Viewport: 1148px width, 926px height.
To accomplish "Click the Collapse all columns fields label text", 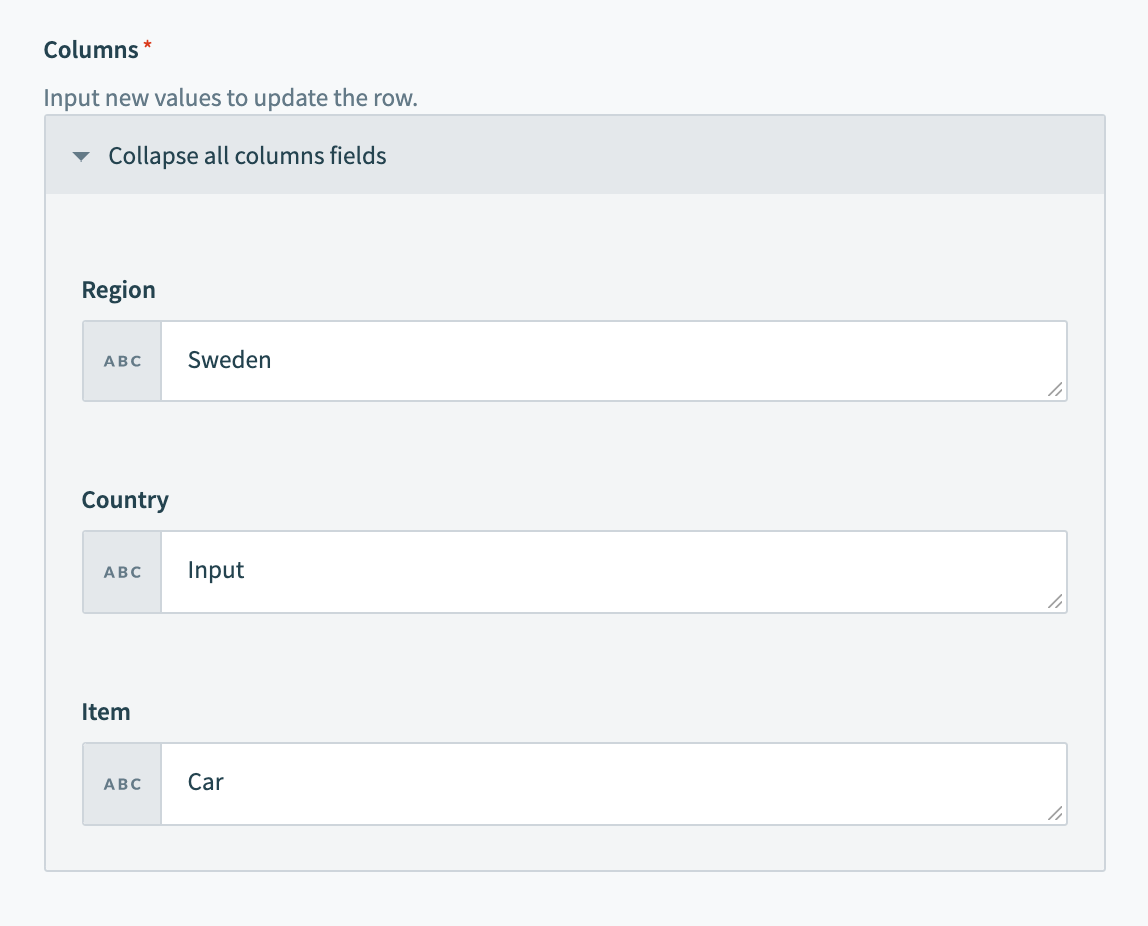I will (246, 156).
